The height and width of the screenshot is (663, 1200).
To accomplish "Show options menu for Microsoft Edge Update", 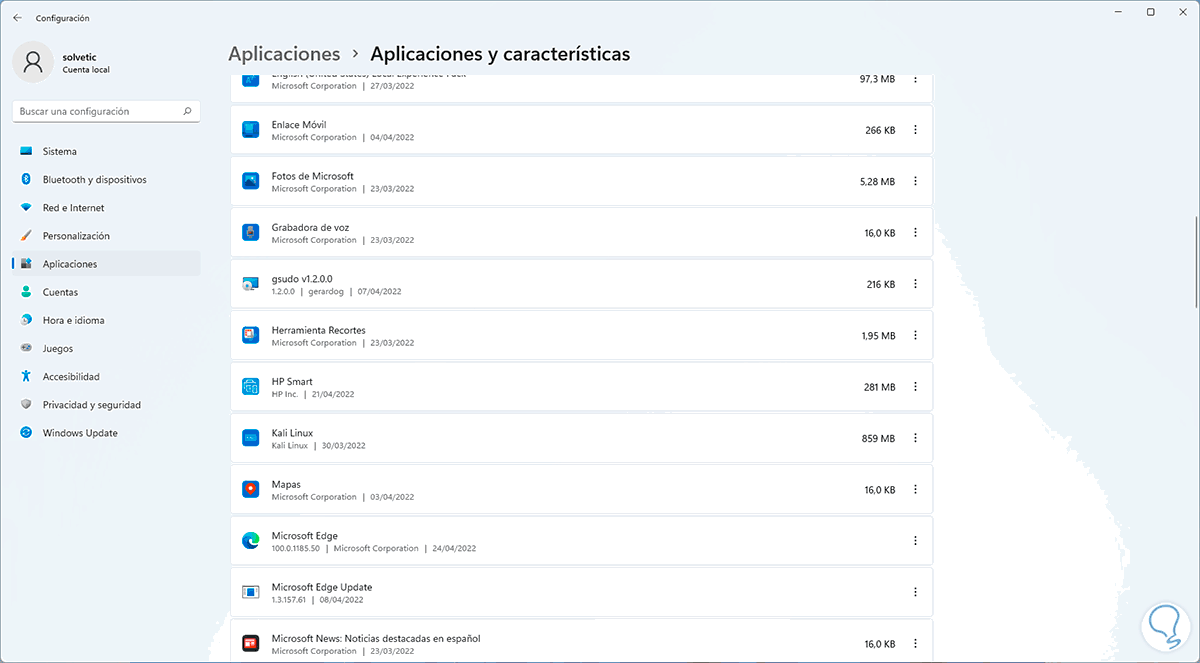I will point(915,592).
